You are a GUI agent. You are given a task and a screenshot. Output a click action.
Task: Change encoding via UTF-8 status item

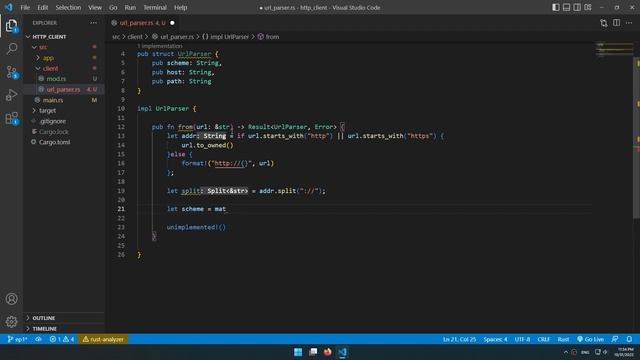522,339
